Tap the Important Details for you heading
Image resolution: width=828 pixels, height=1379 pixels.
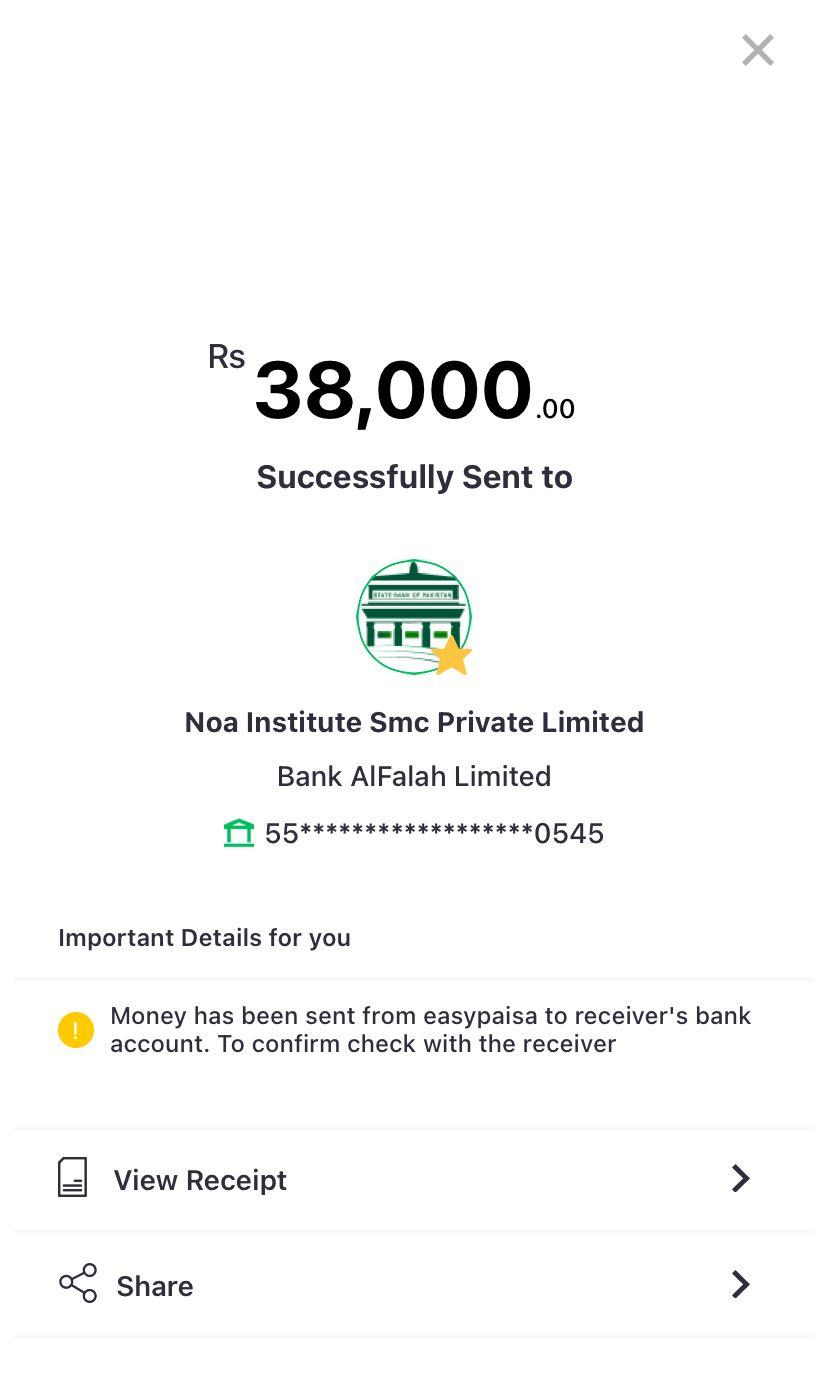click(204, 938)
